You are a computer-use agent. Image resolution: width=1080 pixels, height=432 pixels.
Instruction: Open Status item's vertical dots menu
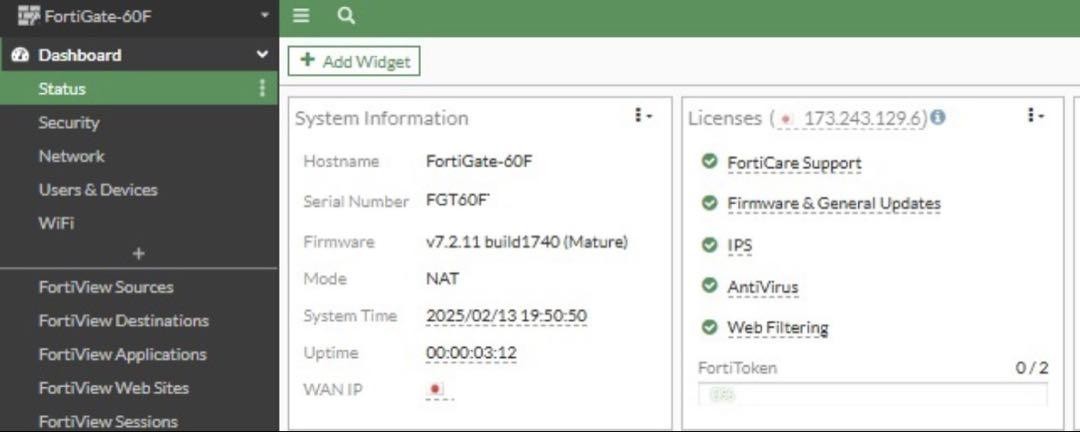[x=262, y=88]
